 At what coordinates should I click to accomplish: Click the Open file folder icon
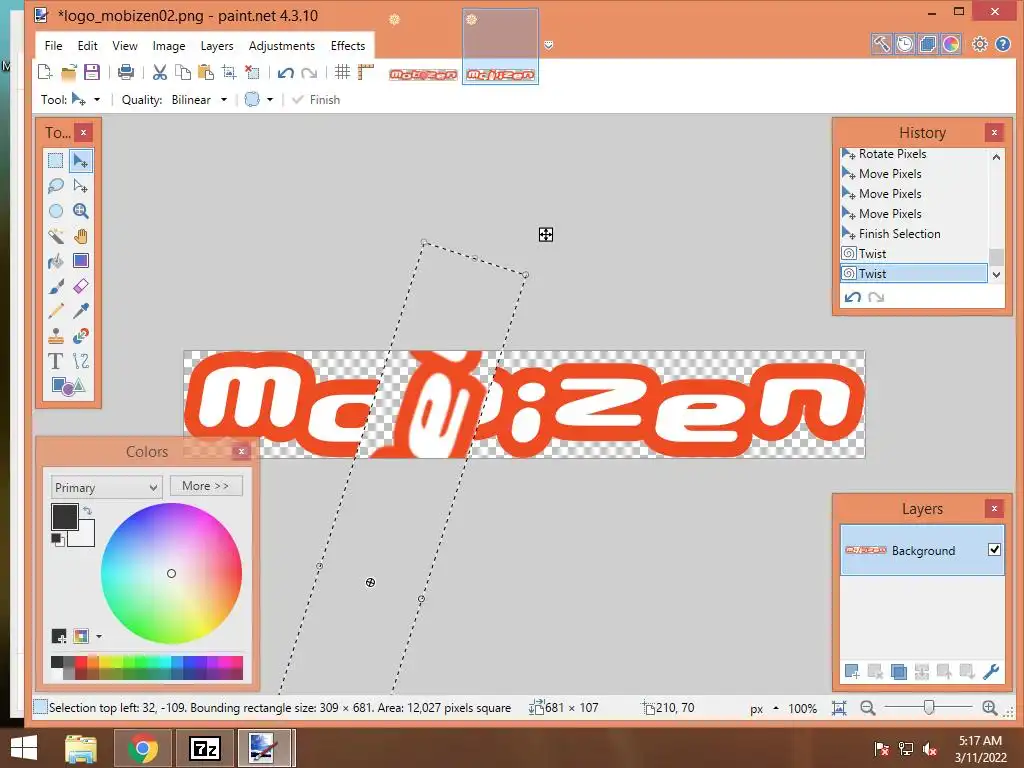point(69,72)
